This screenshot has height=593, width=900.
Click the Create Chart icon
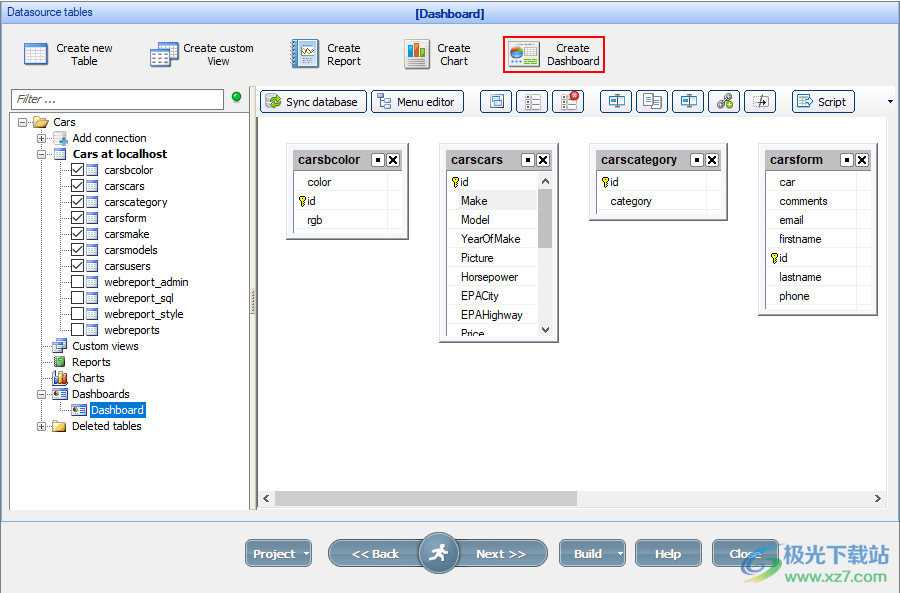tap(417, 55)
